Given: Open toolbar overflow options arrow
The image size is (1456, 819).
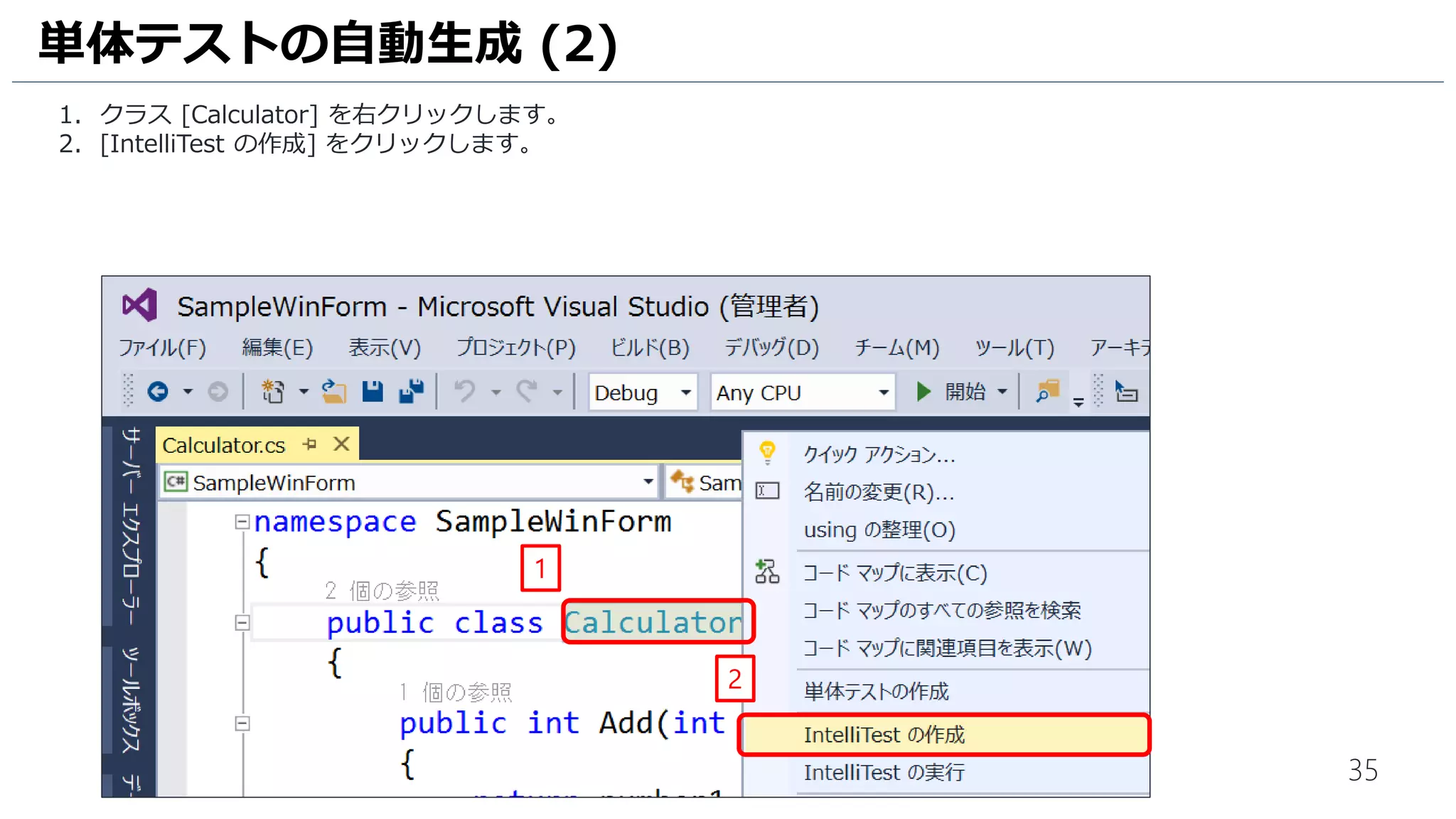Looking at the screenshot, I should 1078,402.
